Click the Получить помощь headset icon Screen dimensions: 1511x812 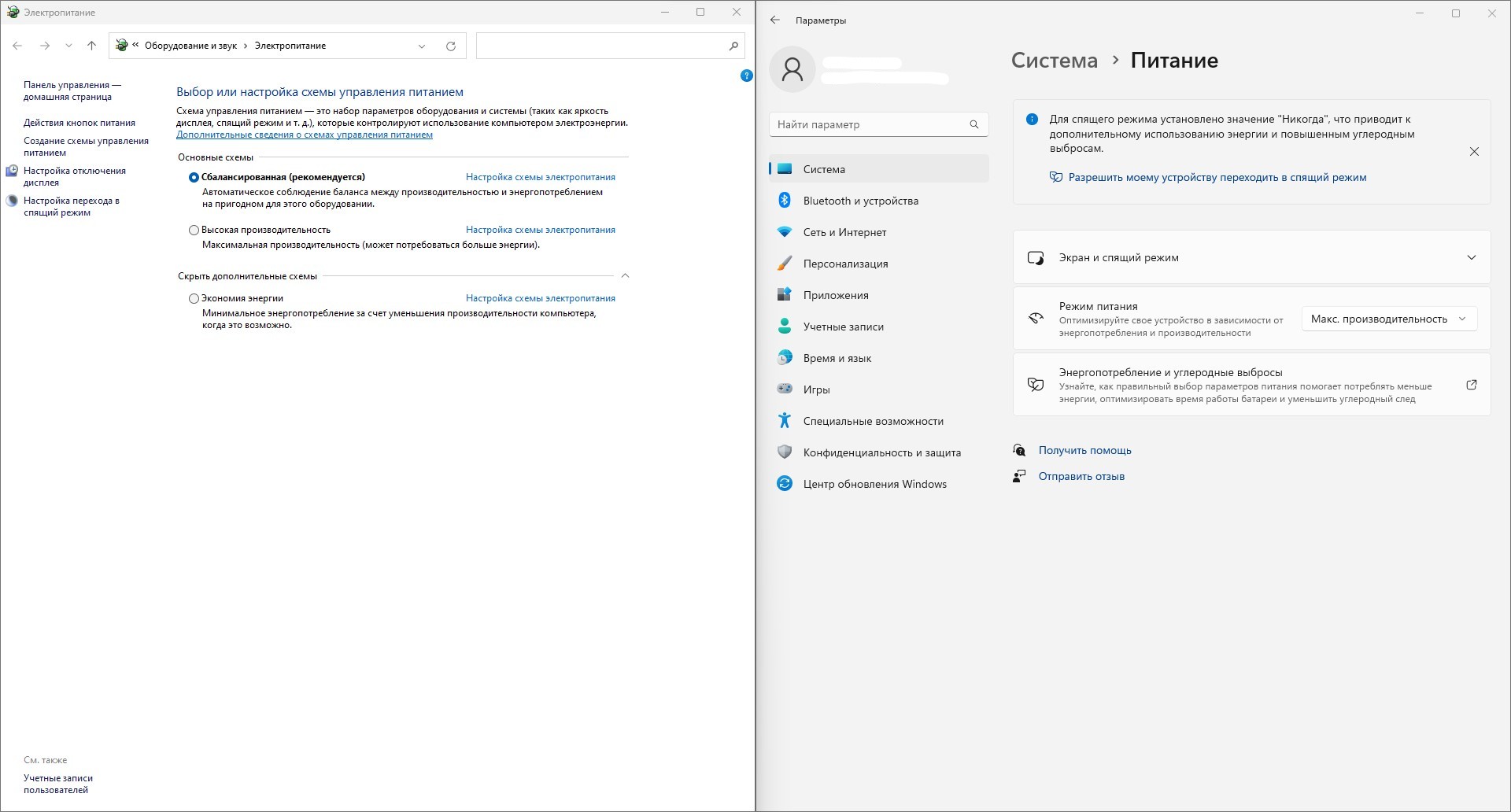(1019, 450)
